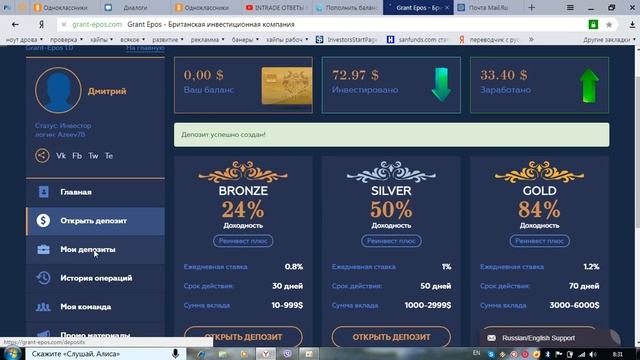Click Реинвест плюс on Bronze plan
Image resolution: width=640 pixels, height=360 pixels.
pos(243,241)
